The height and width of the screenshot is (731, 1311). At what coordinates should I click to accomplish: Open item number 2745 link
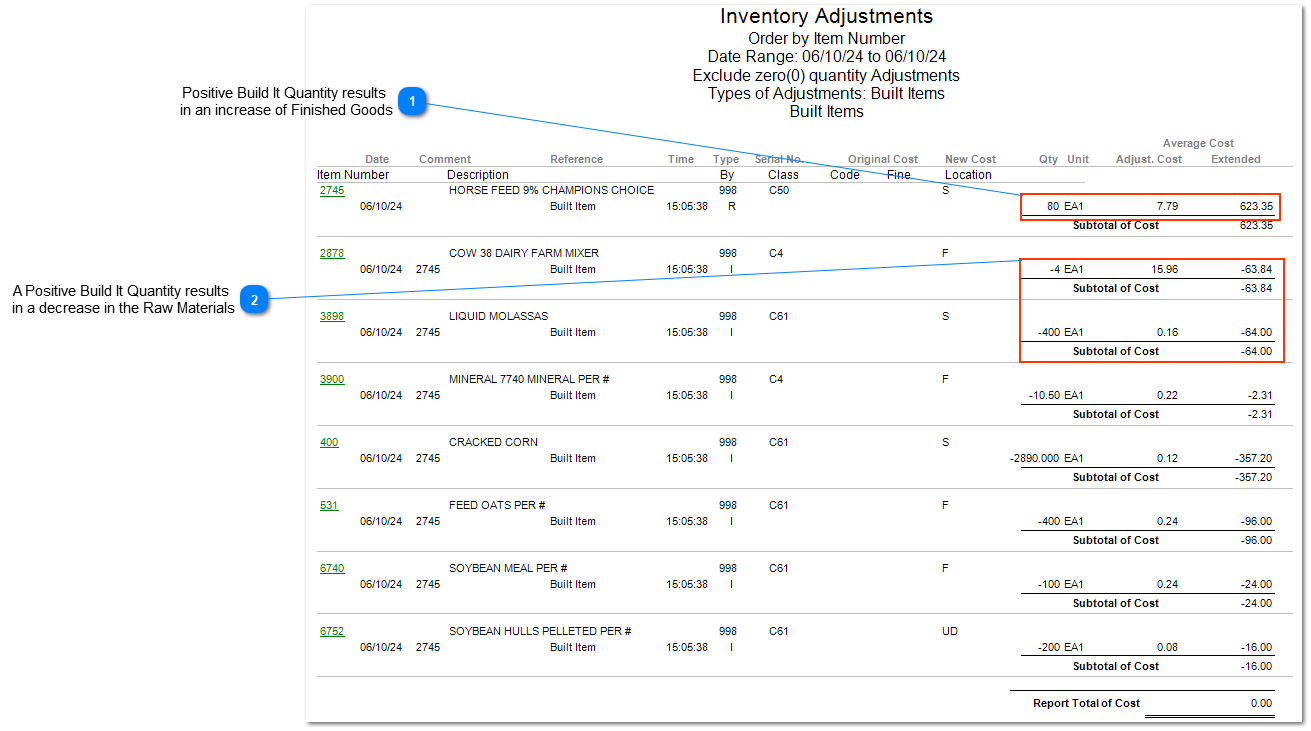pyautogui.click(x=332, y=190)
